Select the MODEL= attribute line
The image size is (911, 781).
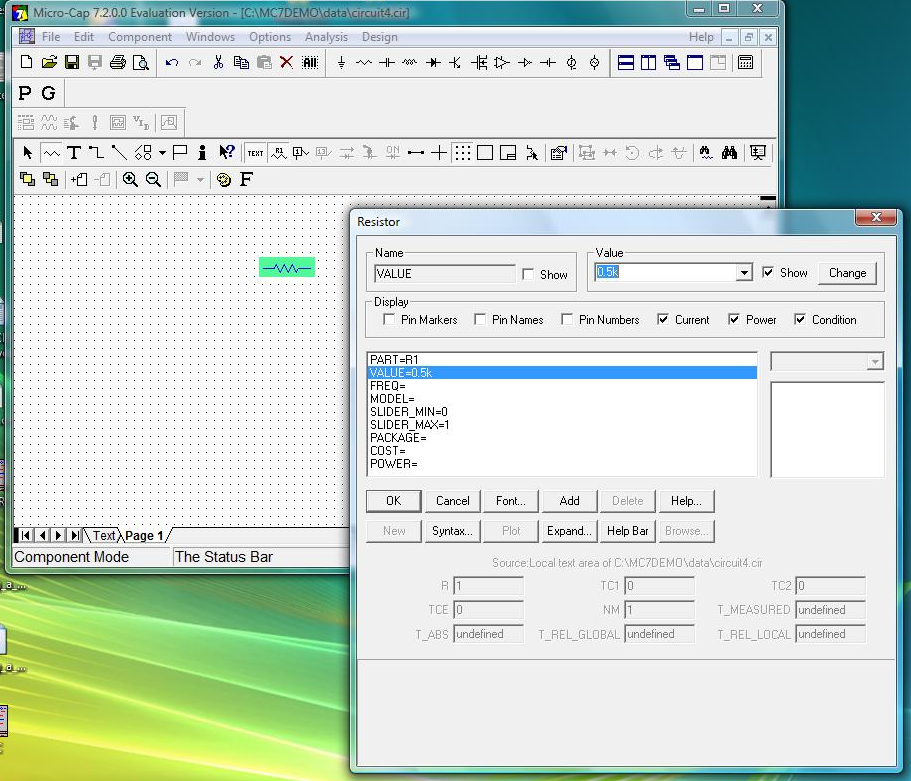562,399
